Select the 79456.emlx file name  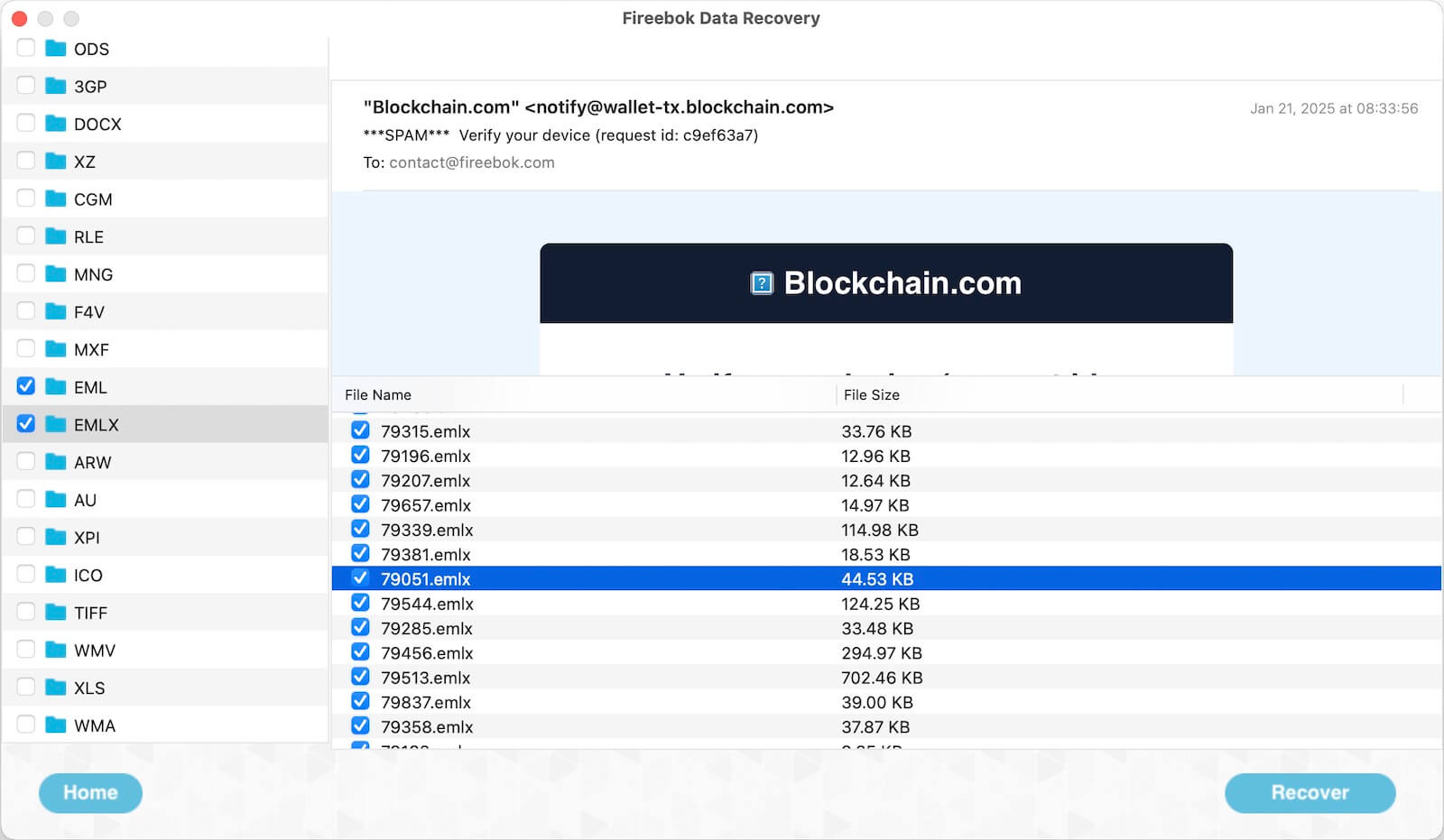click(x=427, y=653)
